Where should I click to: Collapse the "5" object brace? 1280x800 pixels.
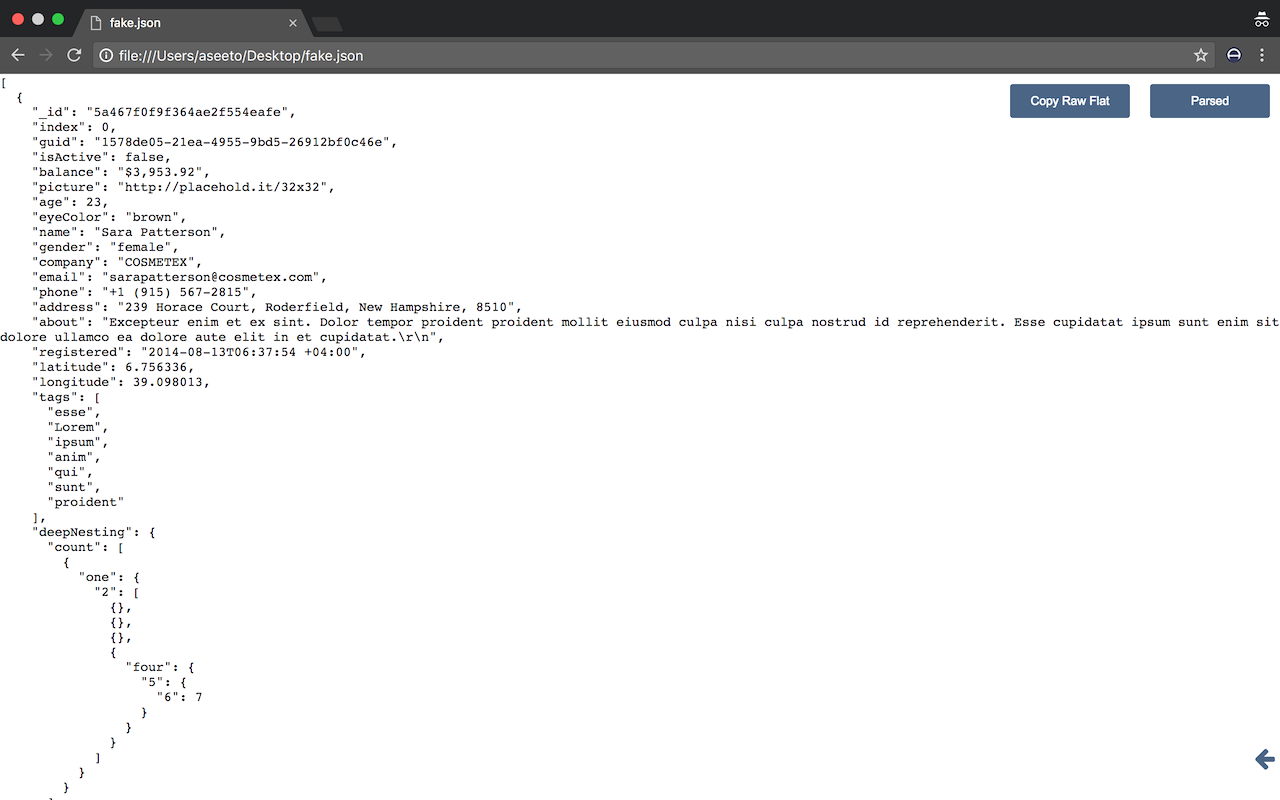click(183, 682)
